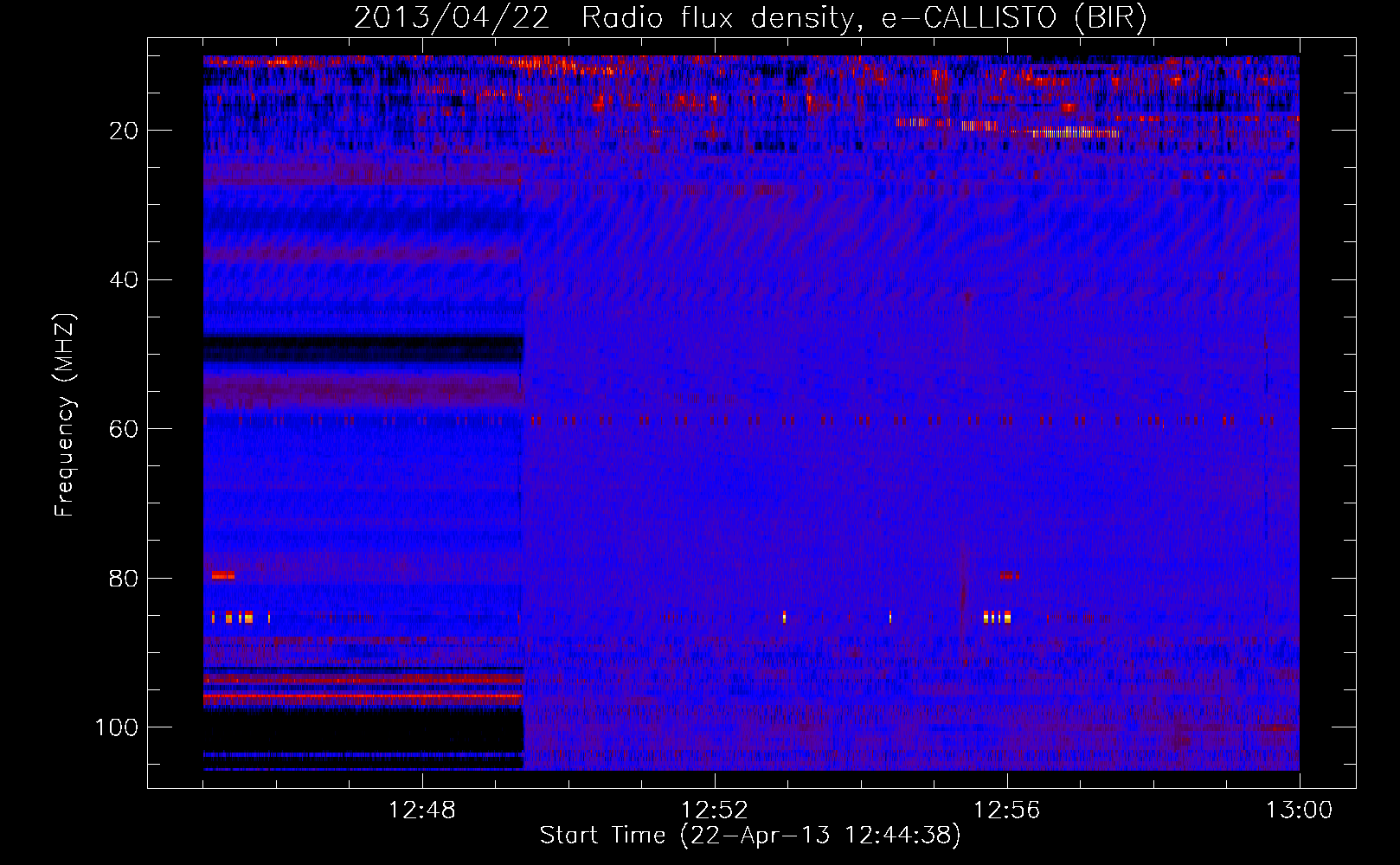The image size is (1400, 865).
Task: Click the 12:48 time tick label
Action: pos(422,811)
